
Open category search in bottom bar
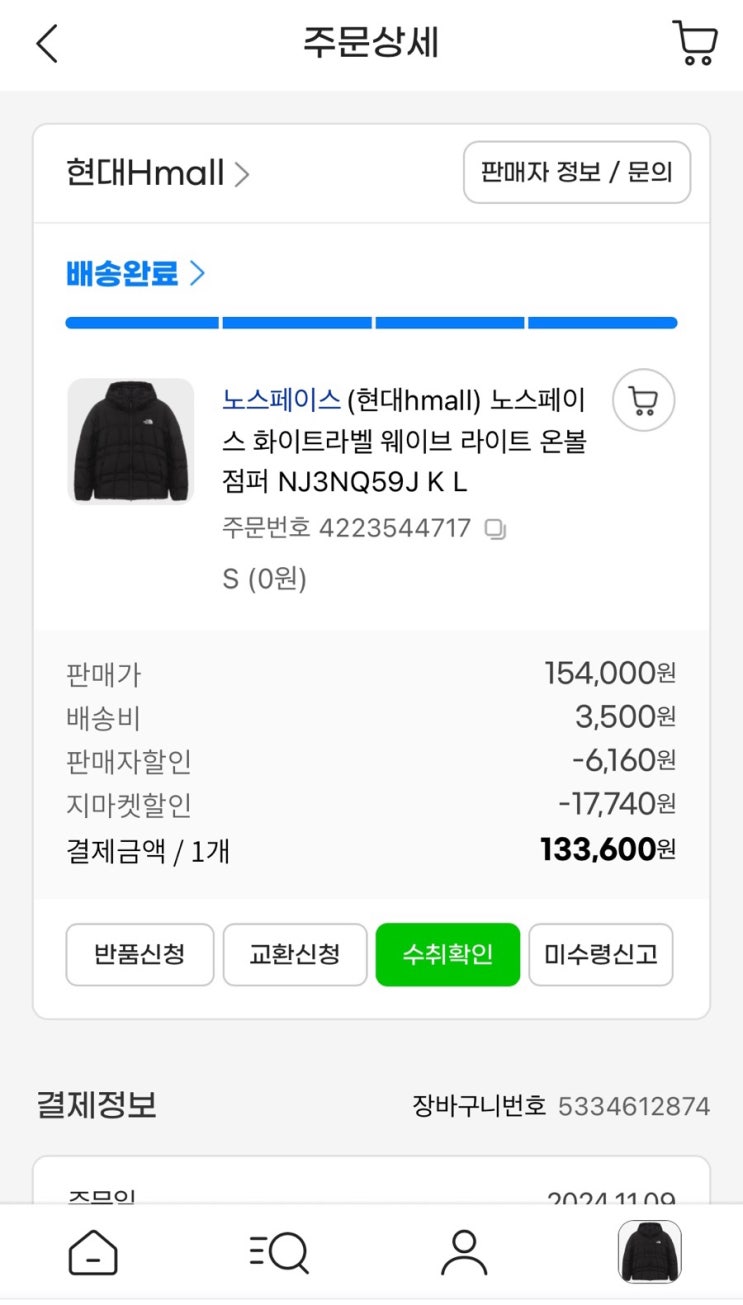click(x=278, y=1253)
